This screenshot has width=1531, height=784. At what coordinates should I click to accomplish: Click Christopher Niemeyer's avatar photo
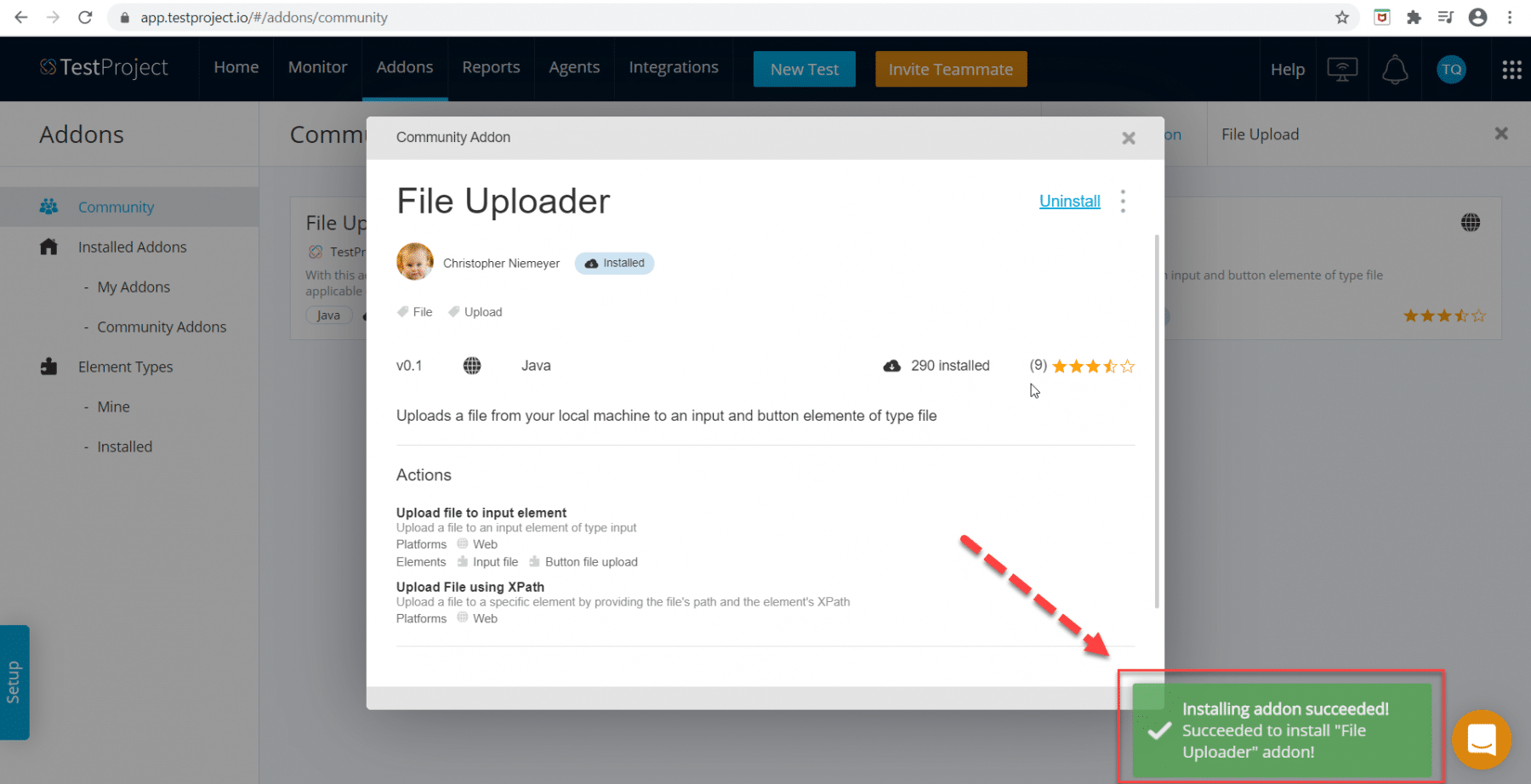pos(415,262)
